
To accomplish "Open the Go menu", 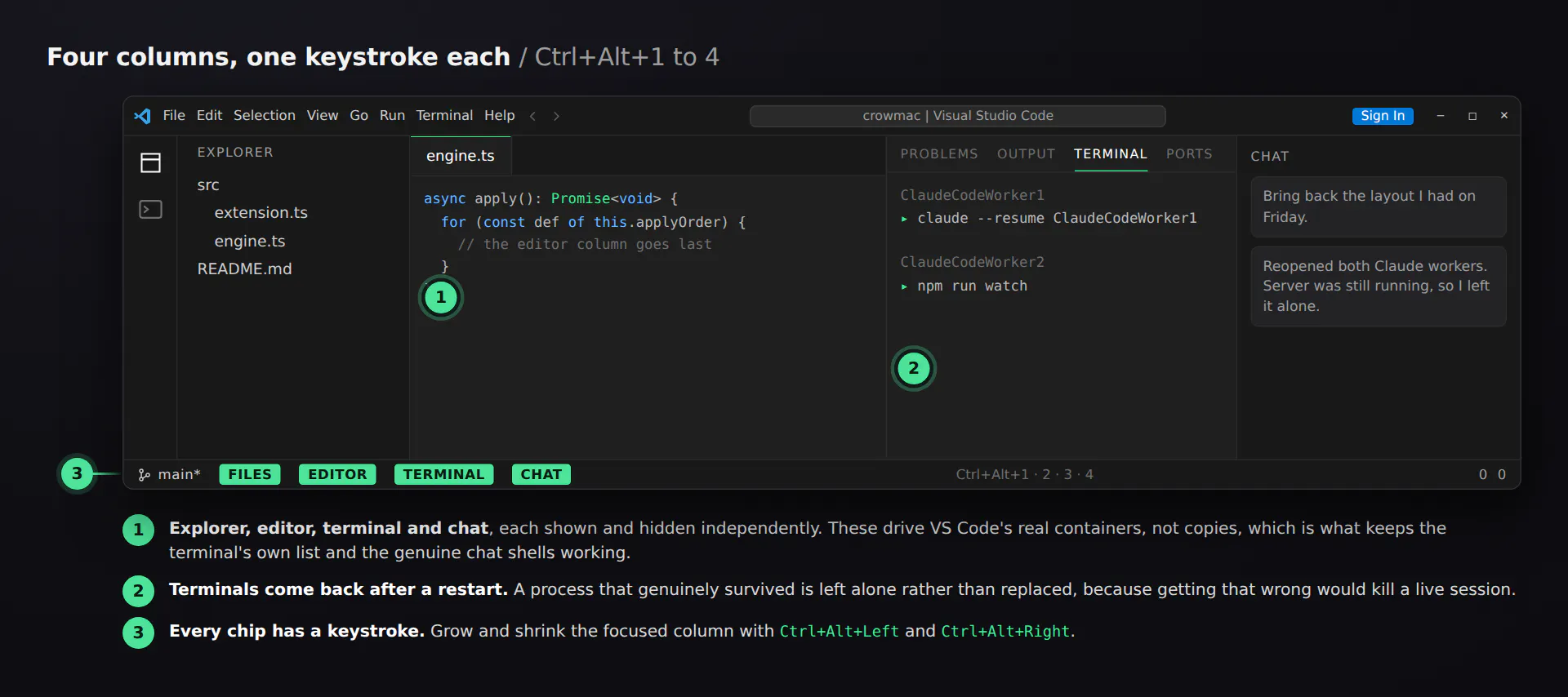I will (x=359, y=116).
